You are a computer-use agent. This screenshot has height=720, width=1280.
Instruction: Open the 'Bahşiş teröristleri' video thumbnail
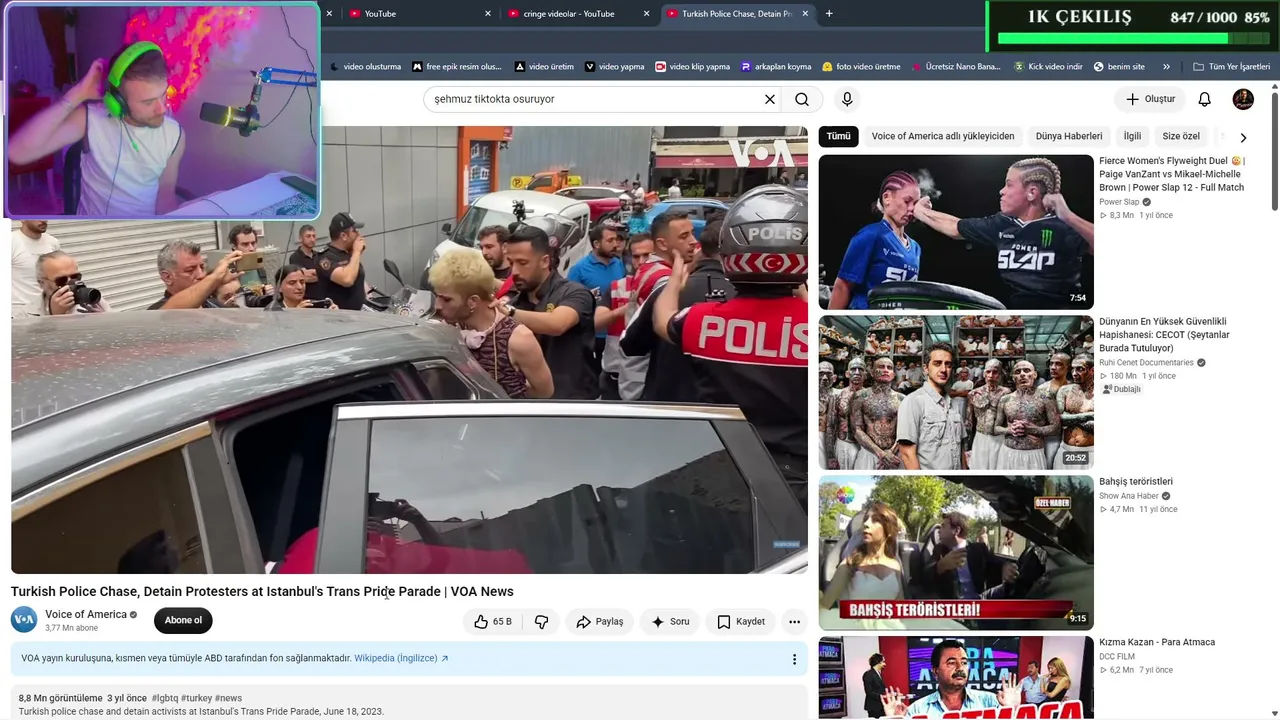(956, 553)
